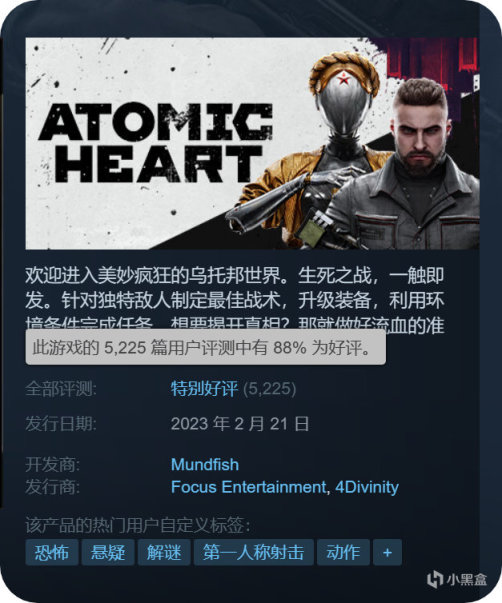
Task: Select the 悬疑 tag
Action: coord(108,552)
